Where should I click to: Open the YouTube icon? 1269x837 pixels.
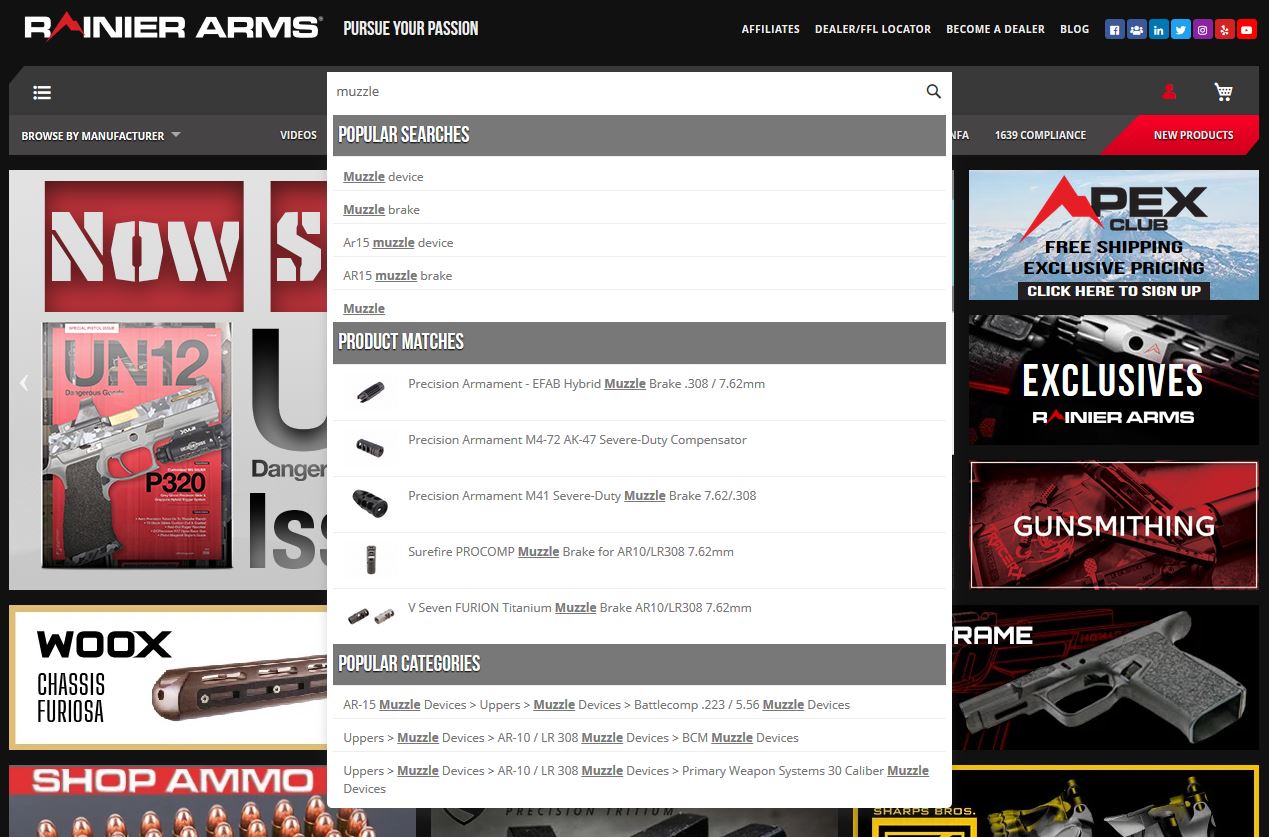1246,30
